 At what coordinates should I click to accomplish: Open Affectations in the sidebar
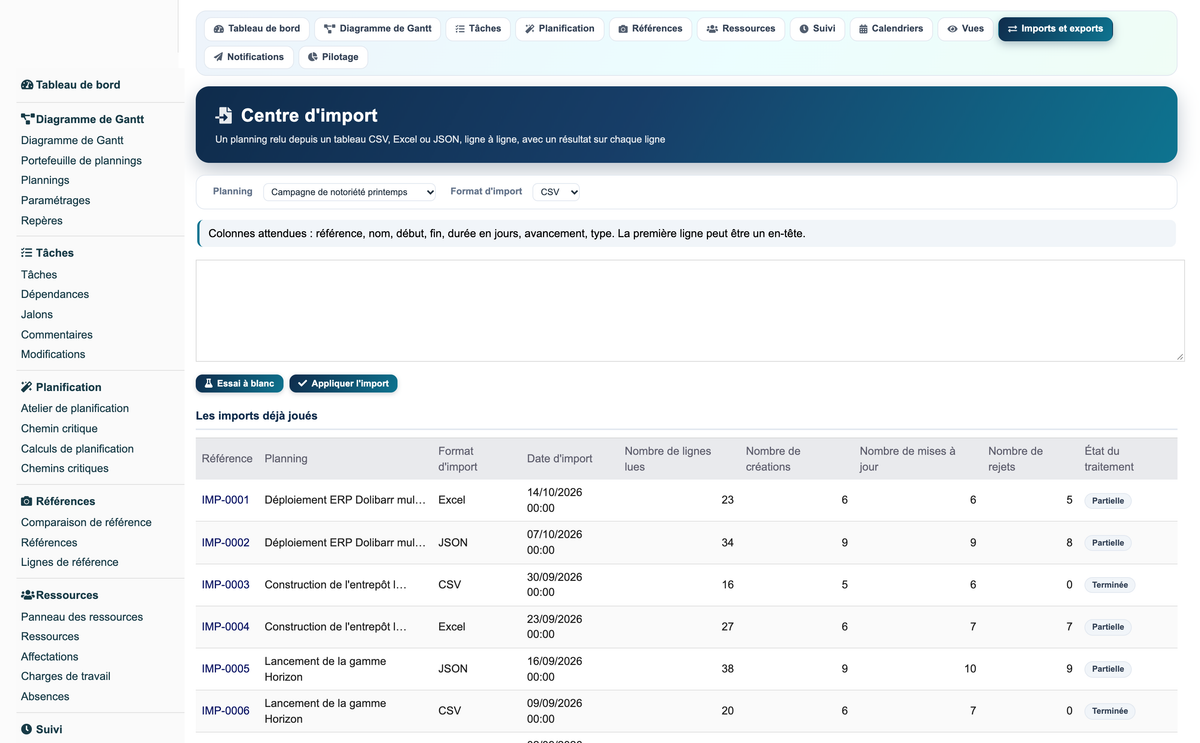click(x=49, y=656)
